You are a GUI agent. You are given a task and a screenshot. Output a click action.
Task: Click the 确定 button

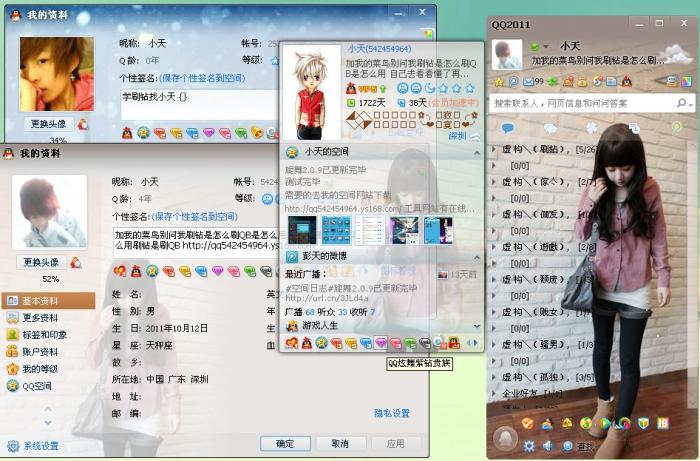click(285, 443)
